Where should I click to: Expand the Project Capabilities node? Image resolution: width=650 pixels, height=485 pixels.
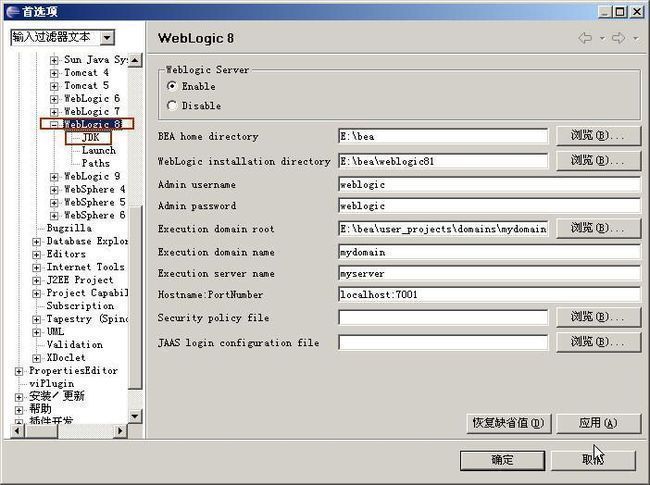(36, 293)
